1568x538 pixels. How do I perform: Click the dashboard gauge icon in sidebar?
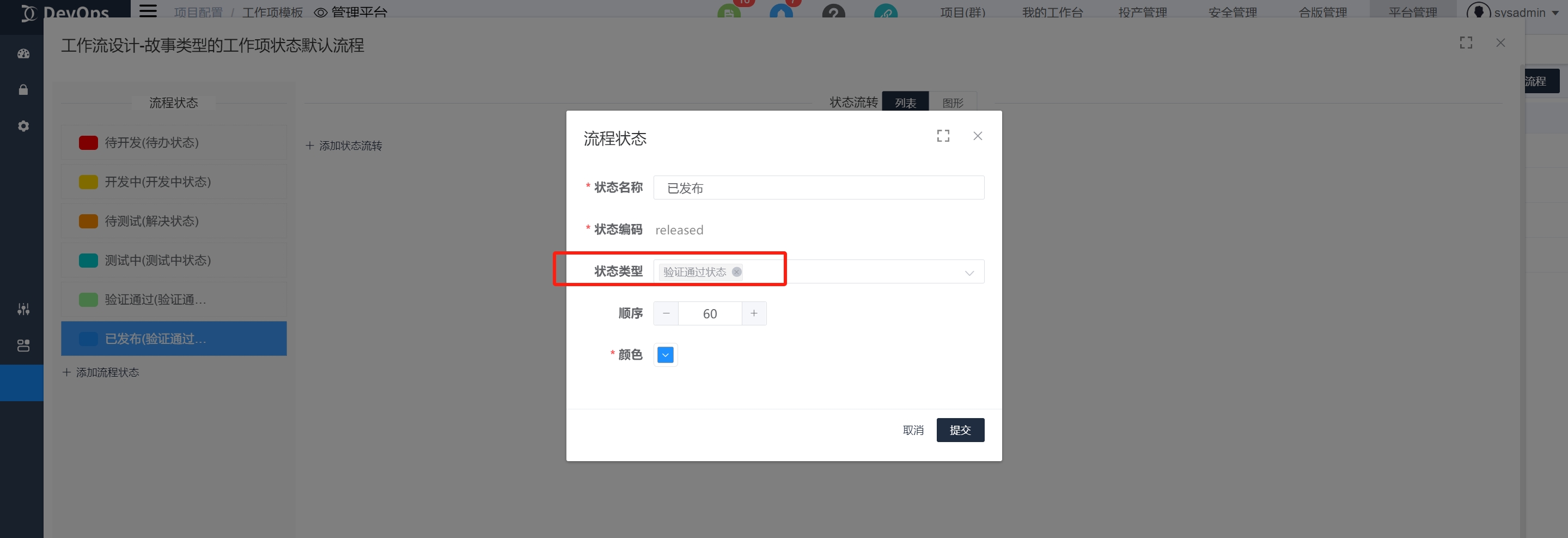point(23,53)
